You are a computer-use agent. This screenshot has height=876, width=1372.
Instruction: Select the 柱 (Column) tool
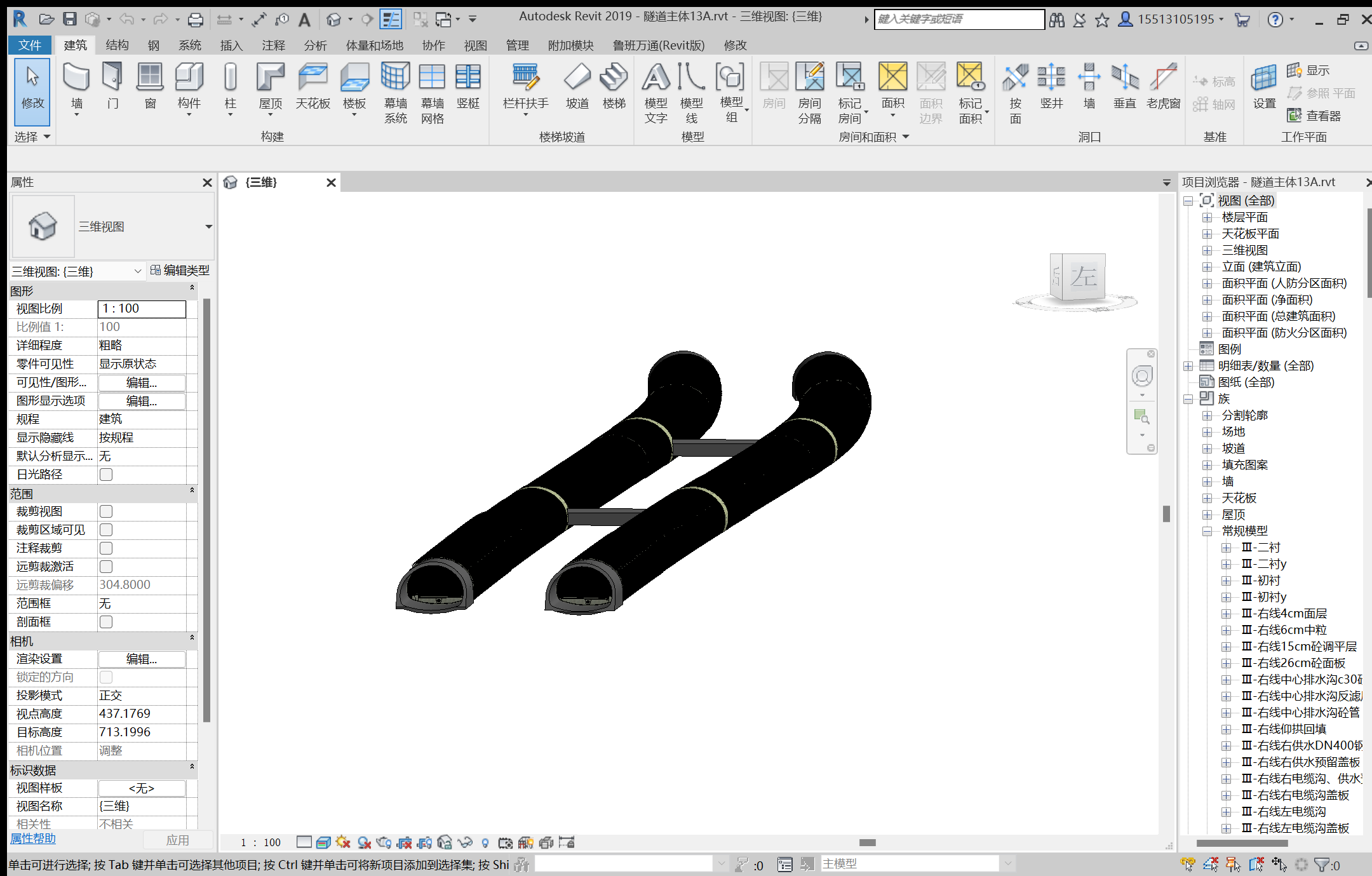click(x=231, y=88)
